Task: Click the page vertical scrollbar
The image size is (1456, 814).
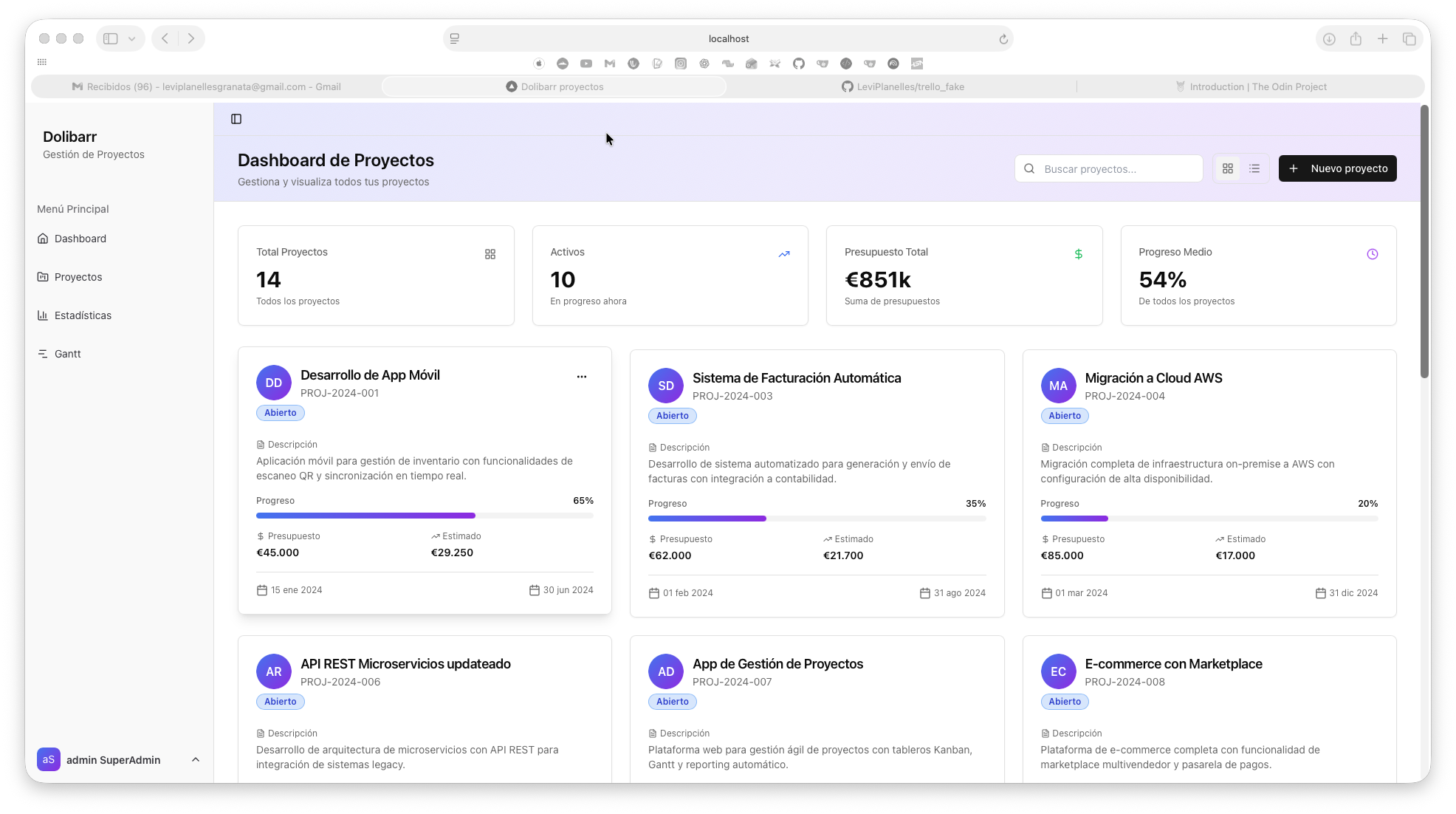Action: 1425,242
